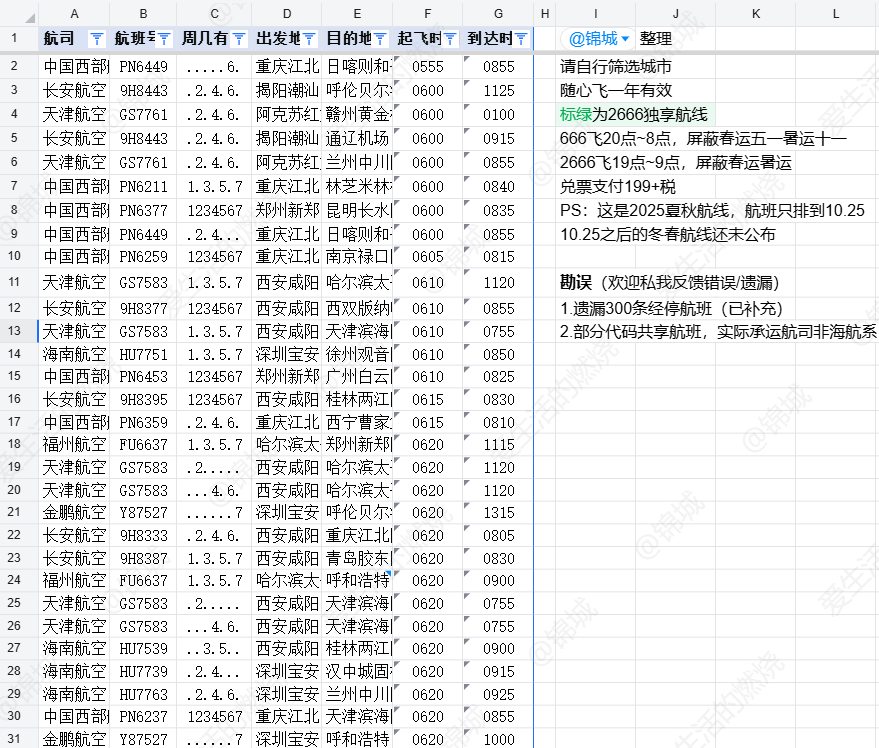Click the note 请自行筛选城市
Viewport: 879px width, 748px height.
[616, 67]
